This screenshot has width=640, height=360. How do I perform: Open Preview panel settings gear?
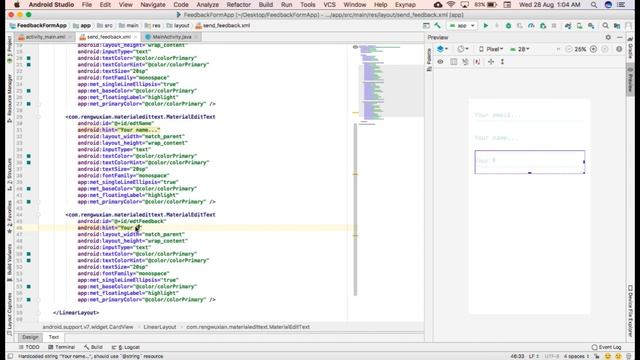tap(608, 37)
